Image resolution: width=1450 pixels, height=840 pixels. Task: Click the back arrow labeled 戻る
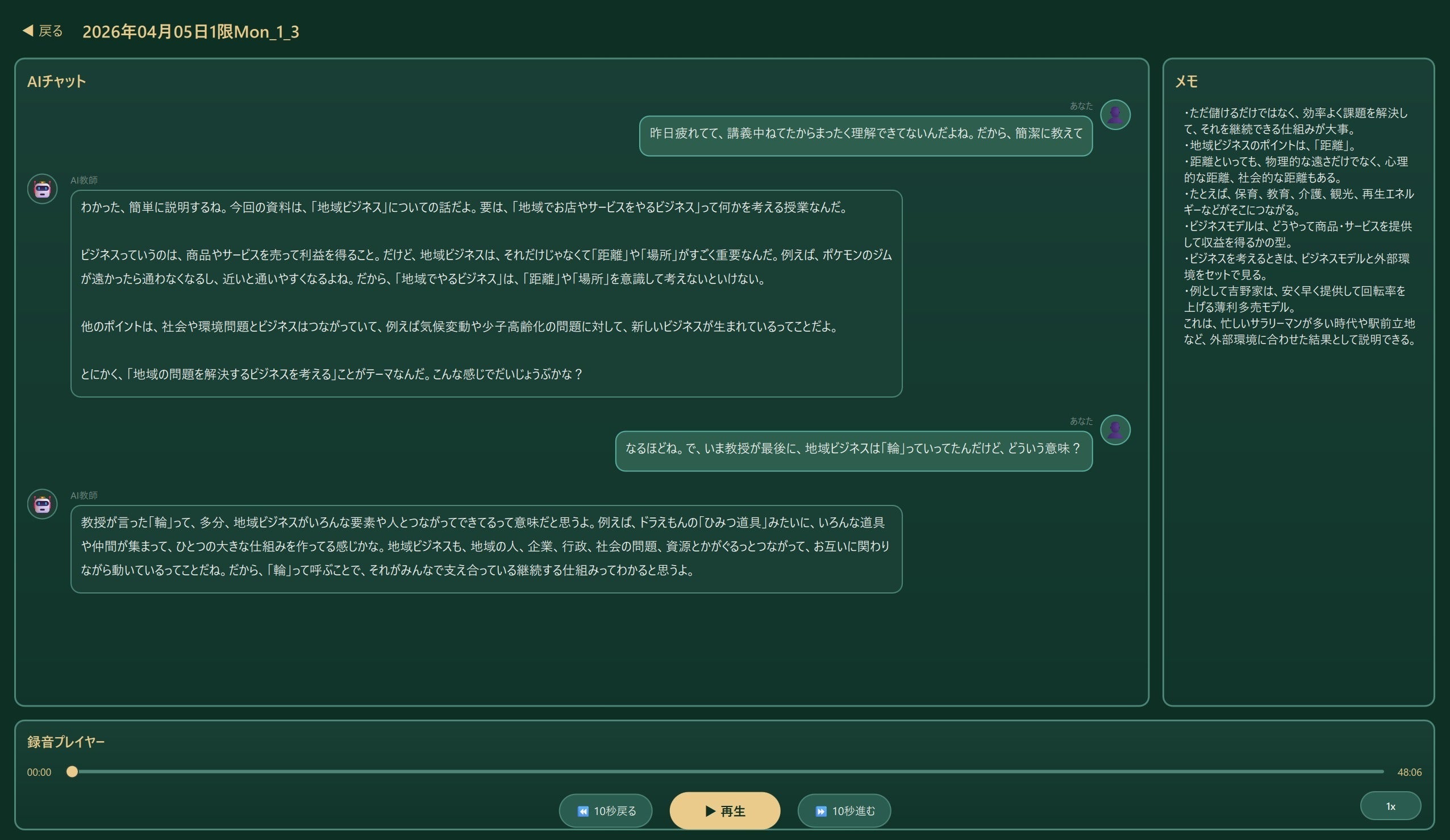42,31
